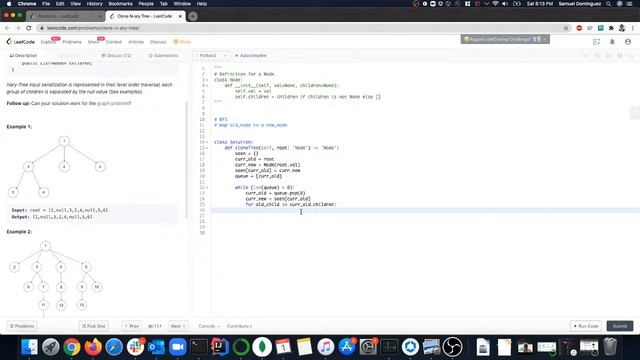Open Finder from the dock

[x=29, y=347]
